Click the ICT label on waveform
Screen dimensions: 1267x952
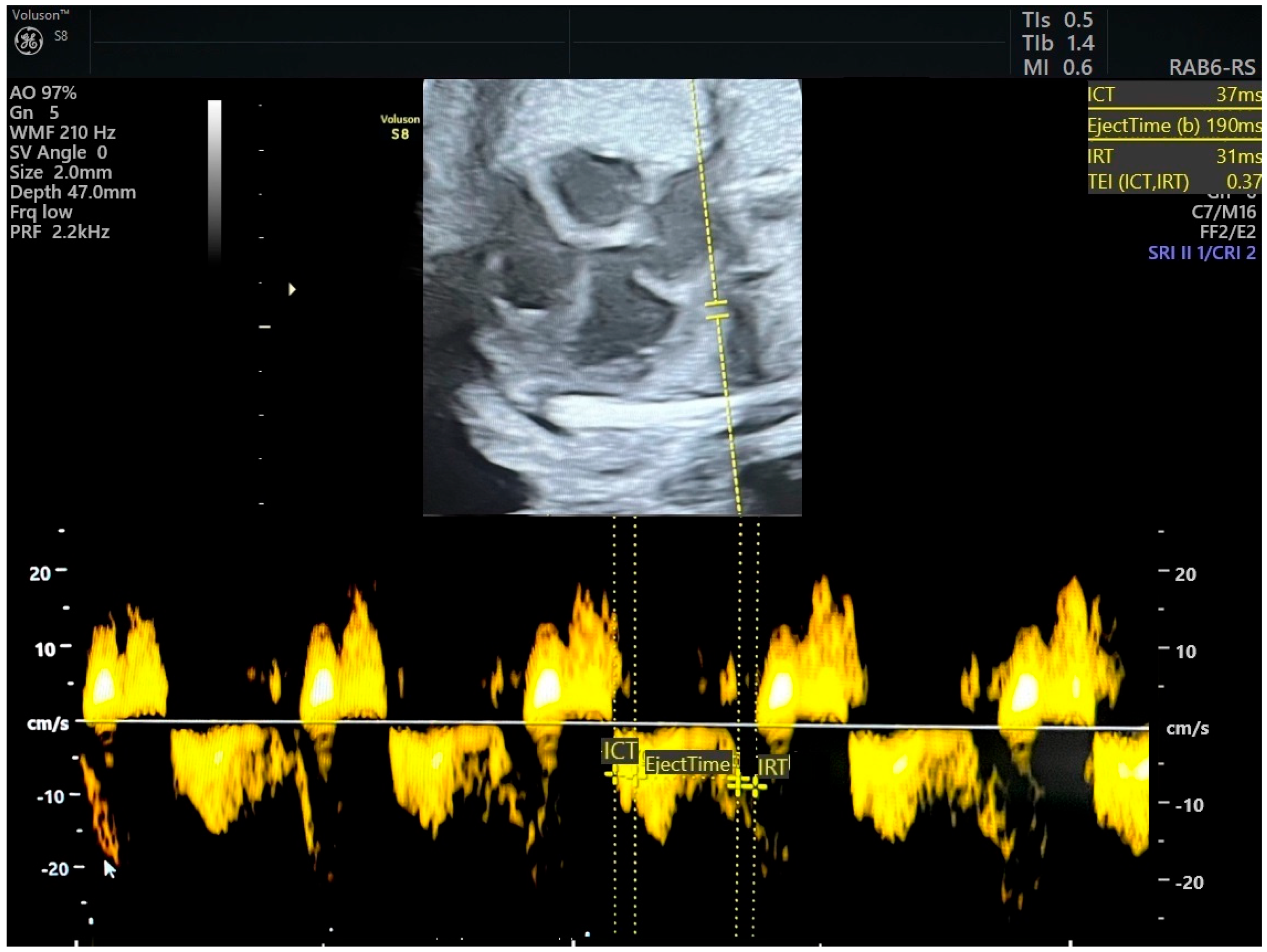620,751
